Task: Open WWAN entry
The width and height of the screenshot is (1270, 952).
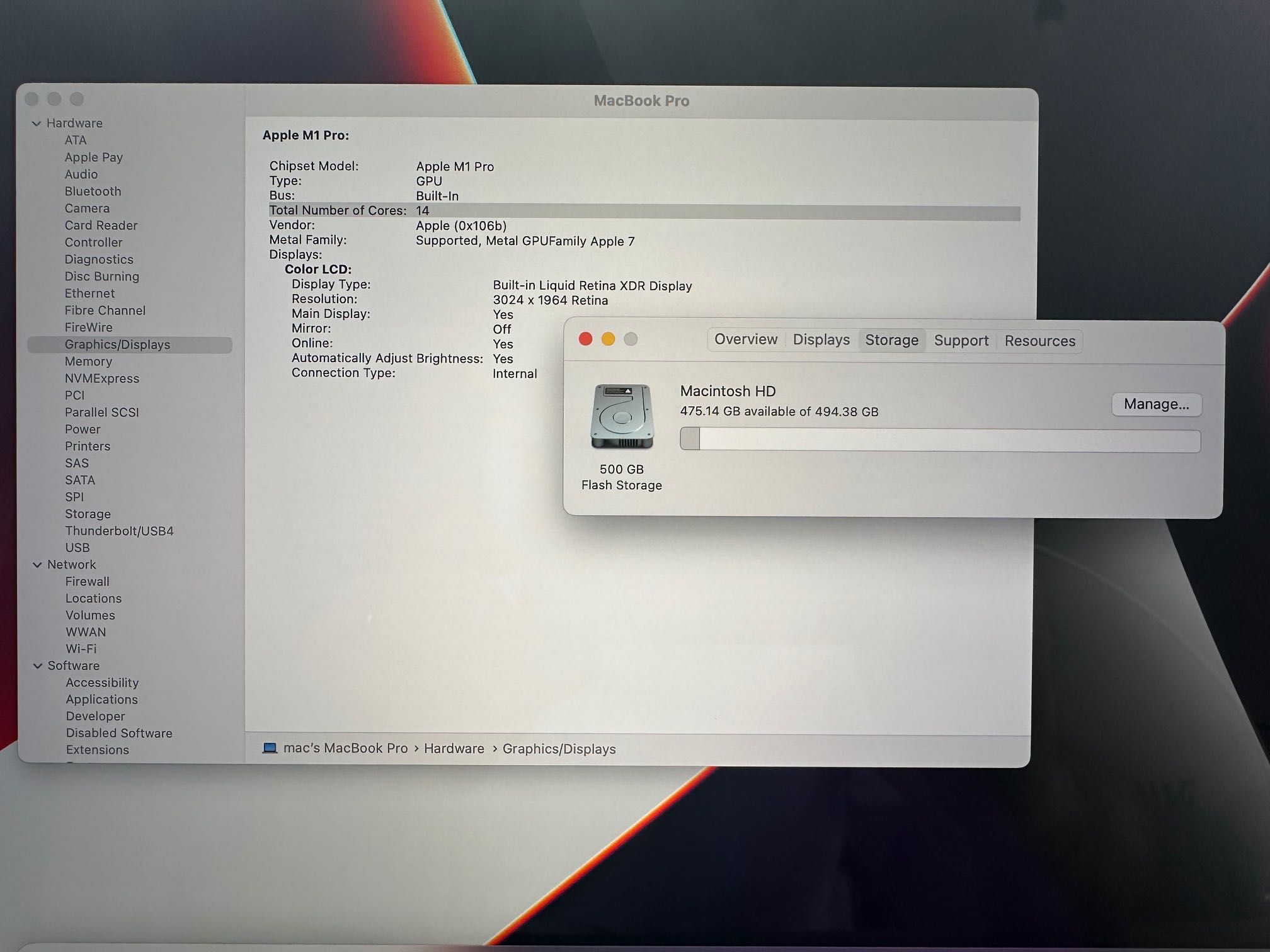Action: [x=86, y=632]
